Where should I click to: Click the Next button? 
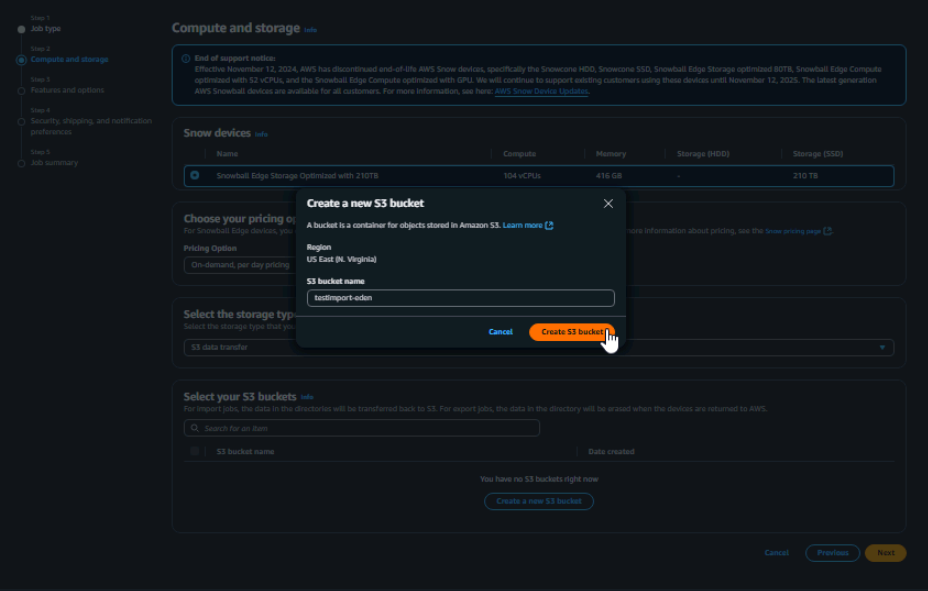coord(885,553)
